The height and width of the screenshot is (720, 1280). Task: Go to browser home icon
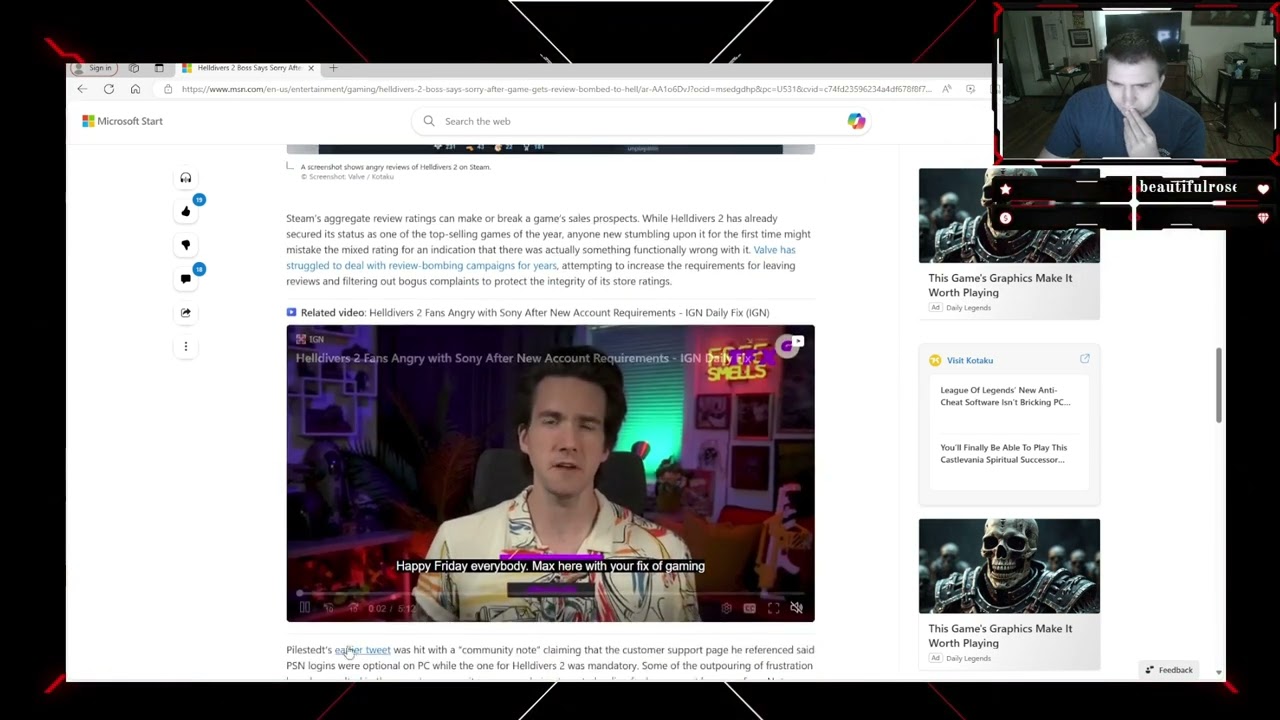135,89
